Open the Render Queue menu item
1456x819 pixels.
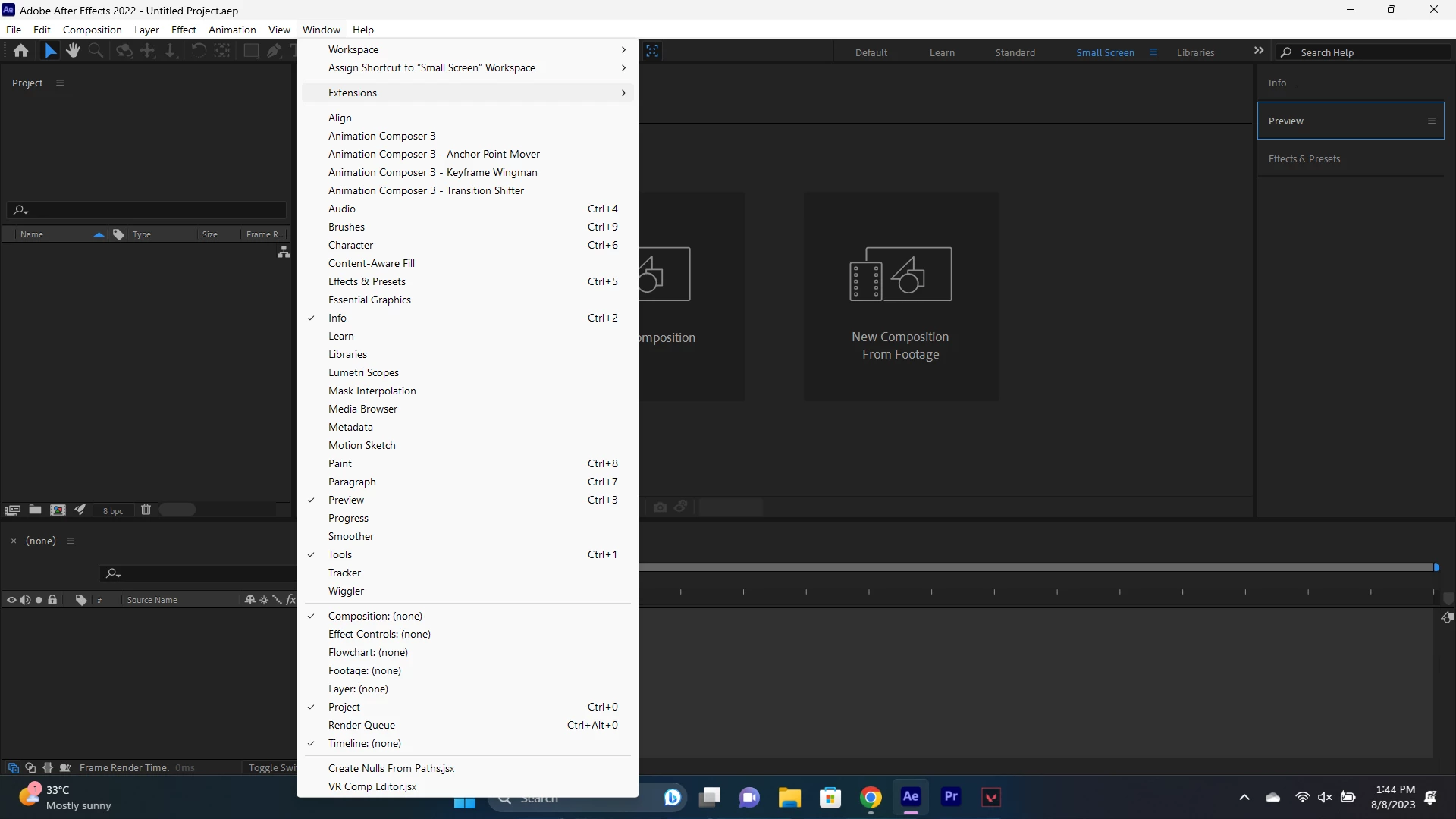point(362,725)
